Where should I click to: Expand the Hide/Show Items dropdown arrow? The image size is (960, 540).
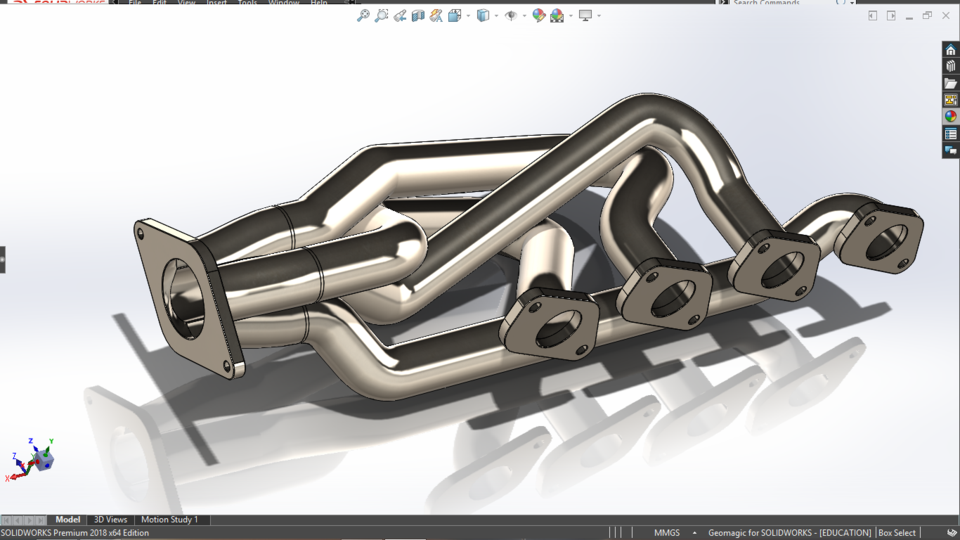coord(525,16)
